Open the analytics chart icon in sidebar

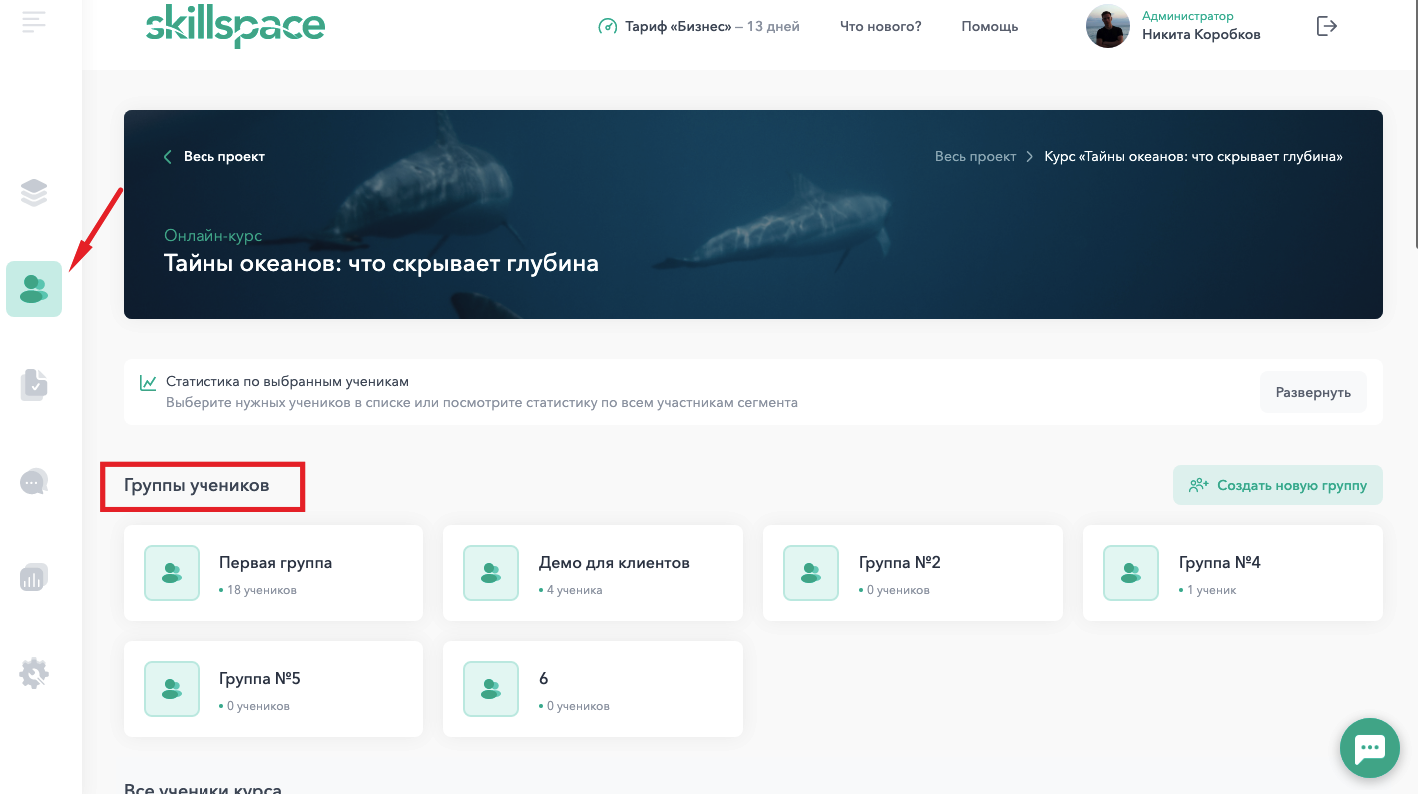point(34,577)
